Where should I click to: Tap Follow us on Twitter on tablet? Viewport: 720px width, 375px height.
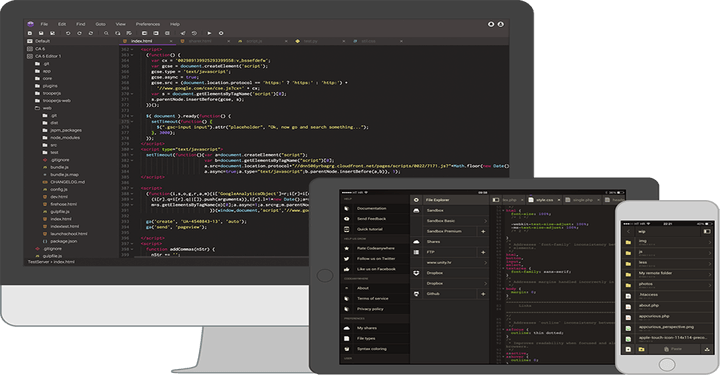tap(376, 259)
